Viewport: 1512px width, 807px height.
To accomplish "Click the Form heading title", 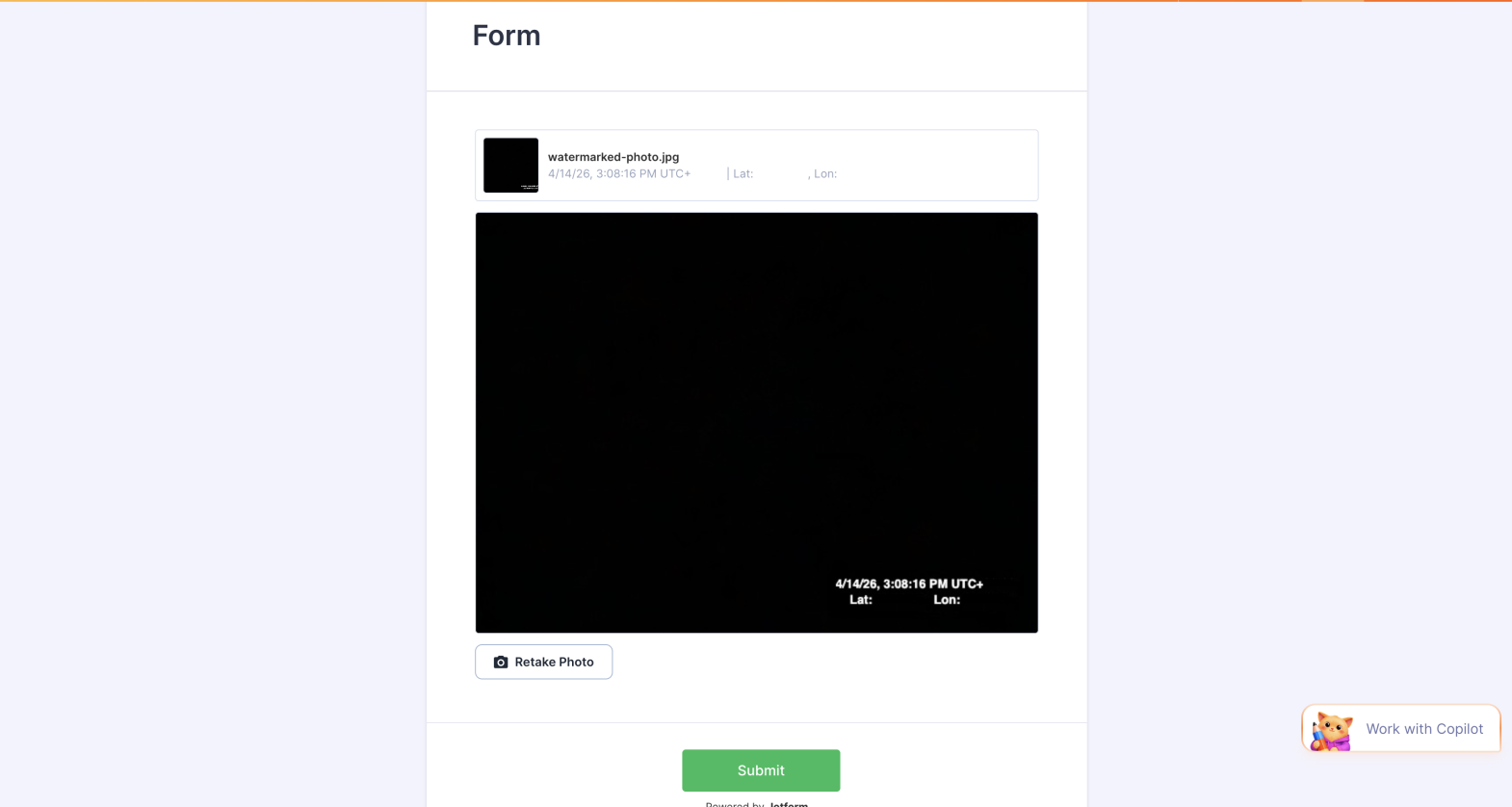I will pyautogui.click(x=507, y=36).
